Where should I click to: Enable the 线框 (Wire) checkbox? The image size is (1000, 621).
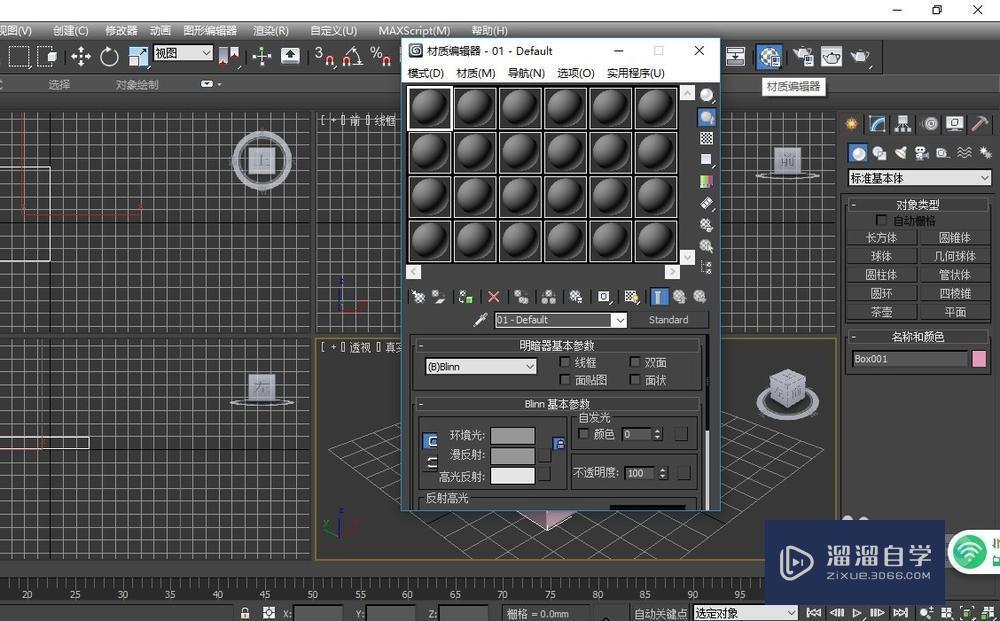566,363
